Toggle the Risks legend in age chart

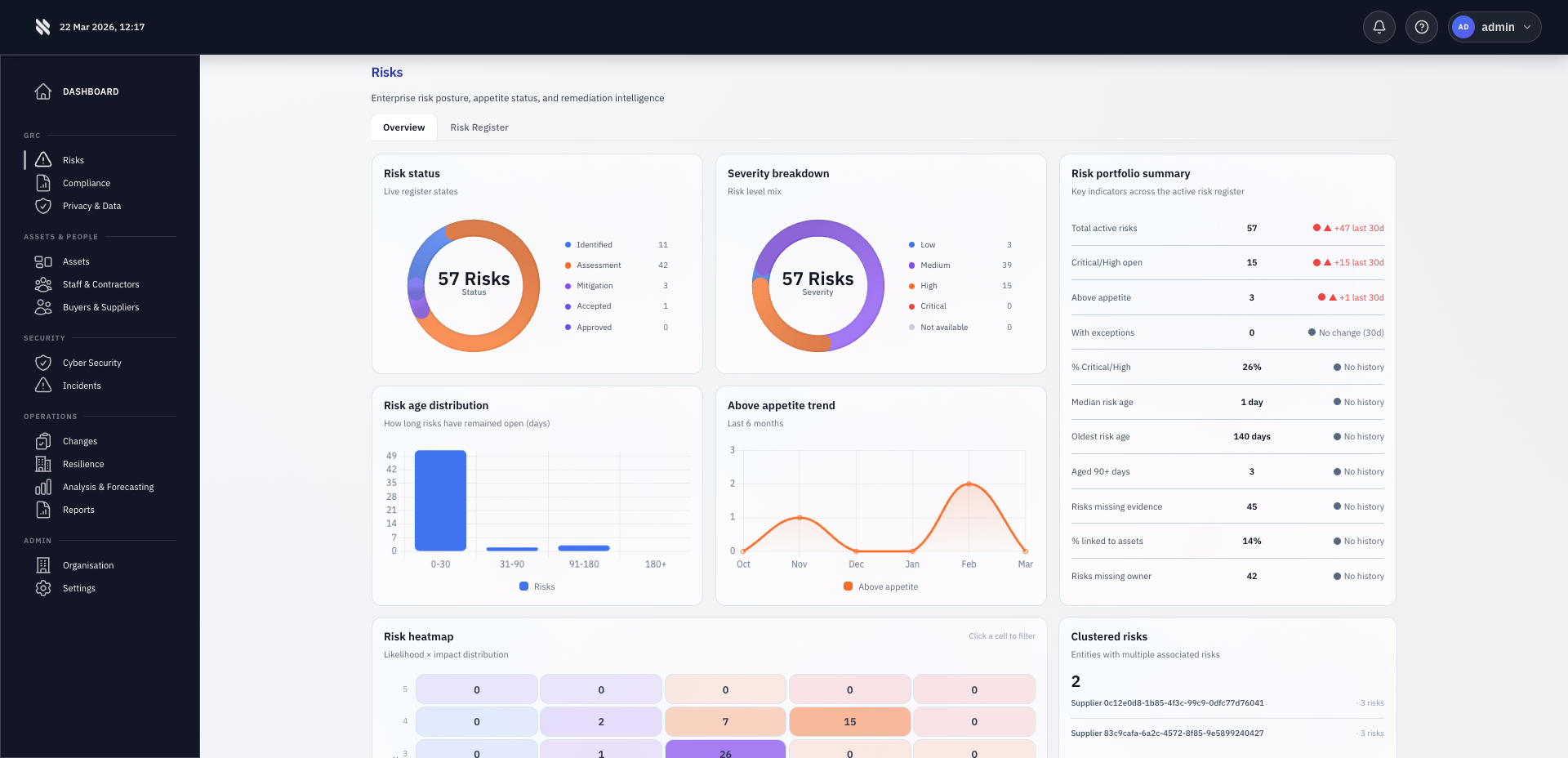tap(537, 586)
